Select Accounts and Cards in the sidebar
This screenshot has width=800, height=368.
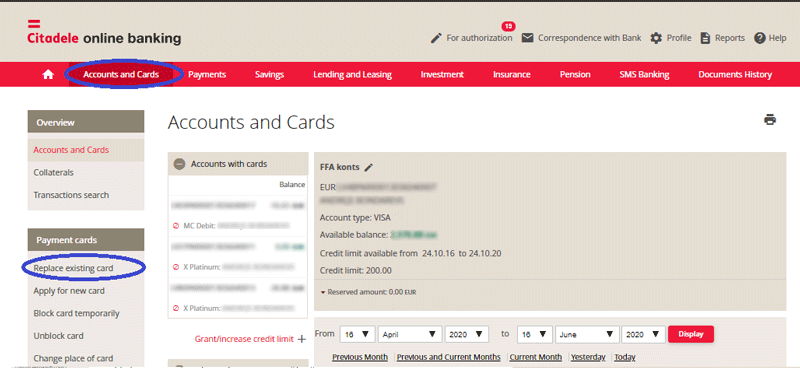[x=86, y=150]
